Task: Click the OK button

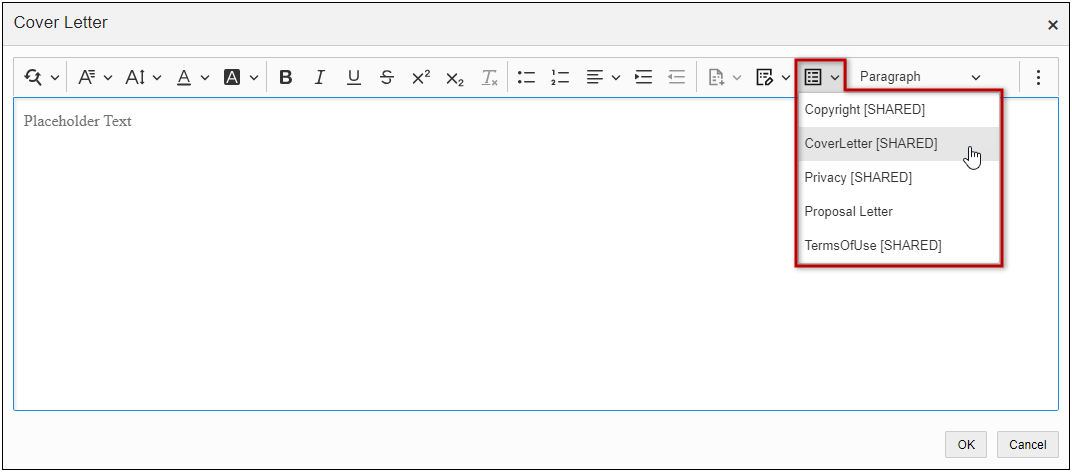Action: (965, 445)
